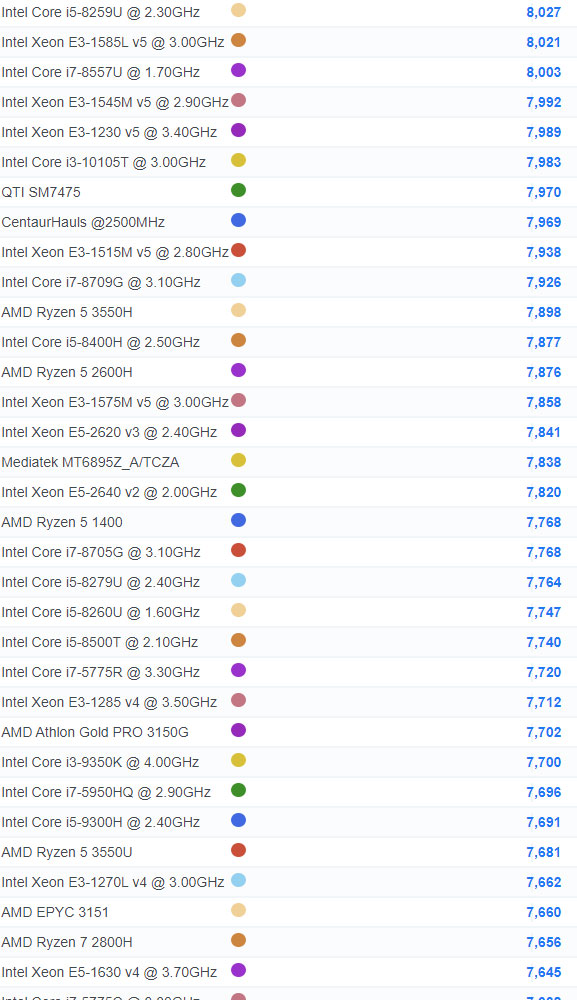The image size is (577, 1000).
Task: Click the orange dot beside AMD Ryzen 7 2800H
Action: click(238, 939)
